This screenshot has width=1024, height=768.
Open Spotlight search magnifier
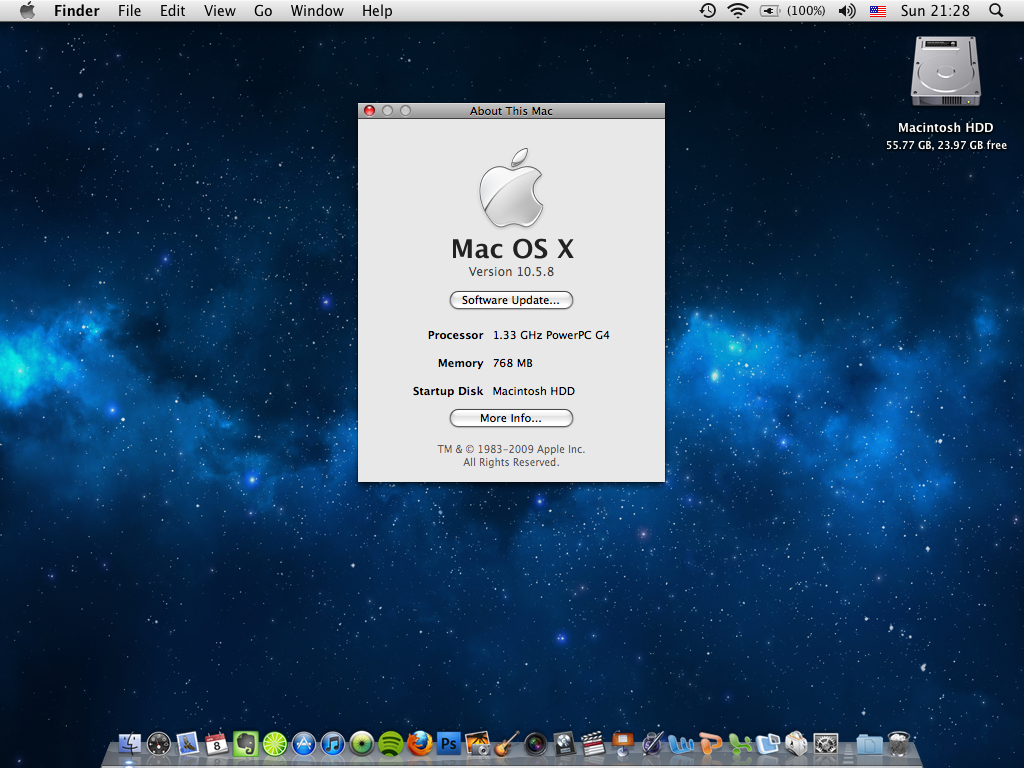(996, 10)
